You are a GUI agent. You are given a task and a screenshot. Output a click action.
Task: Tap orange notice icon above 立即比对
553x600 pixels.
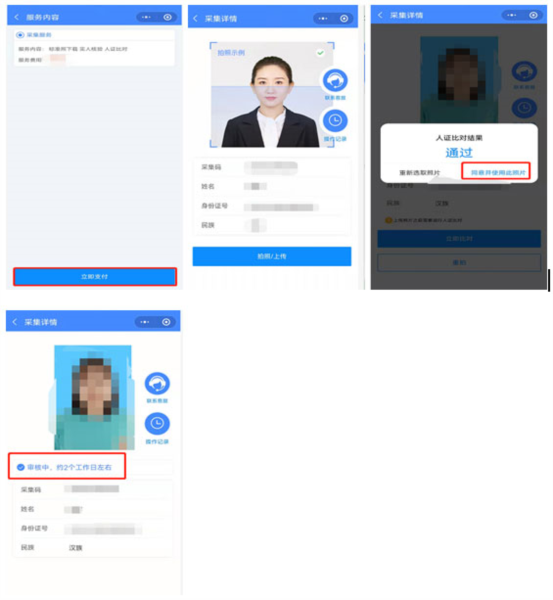[x=388, y=220]
